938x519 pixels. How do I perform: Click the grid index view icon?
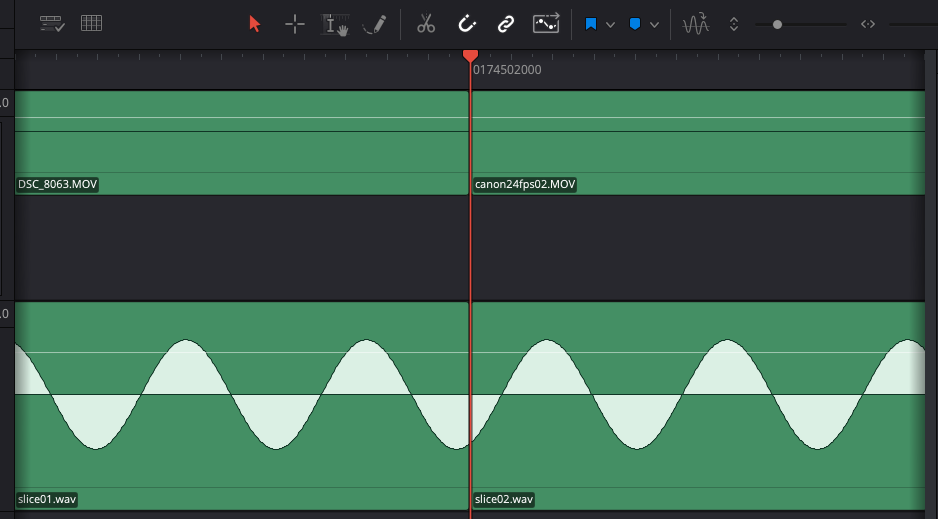92,24
